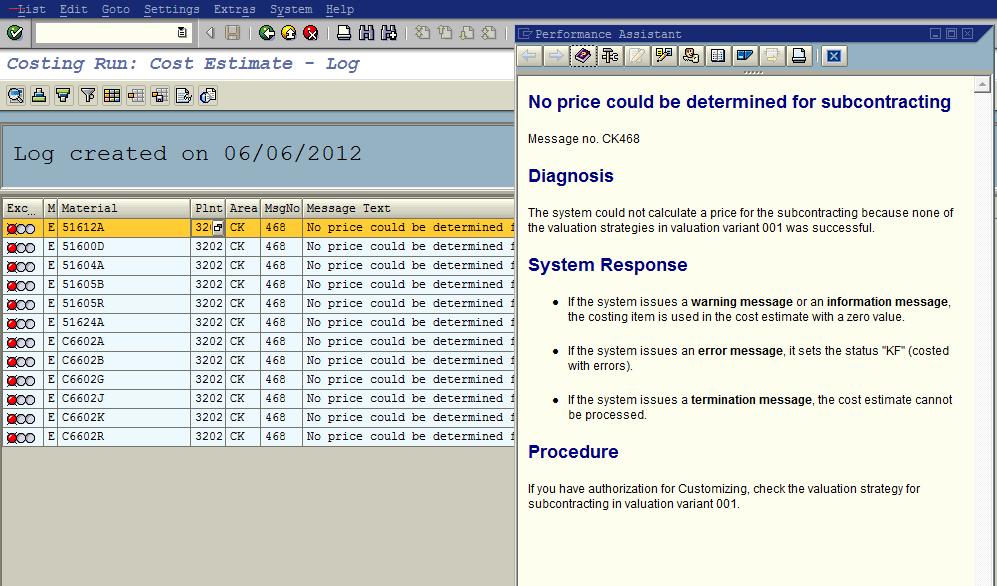Click the Find binoculars icon
This screenshot has height=586, width=997.
(x=366, y=32)
